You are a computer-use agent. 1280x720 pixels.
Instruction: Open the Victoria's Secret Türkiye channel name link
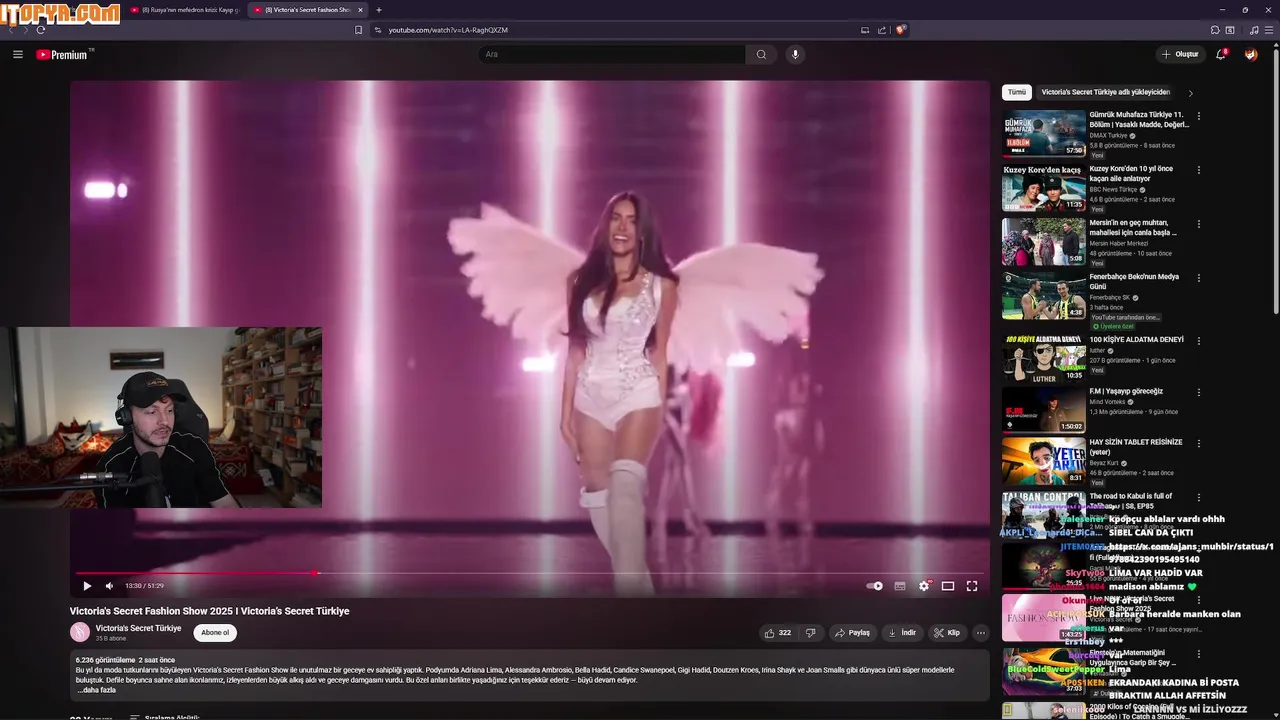point(138,628)
